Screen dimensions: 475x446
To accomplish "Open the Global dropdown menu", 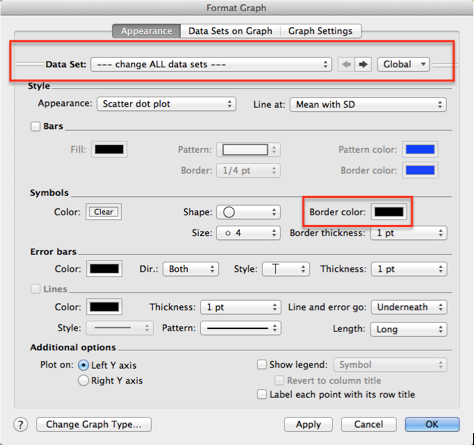I will (403, 64).
